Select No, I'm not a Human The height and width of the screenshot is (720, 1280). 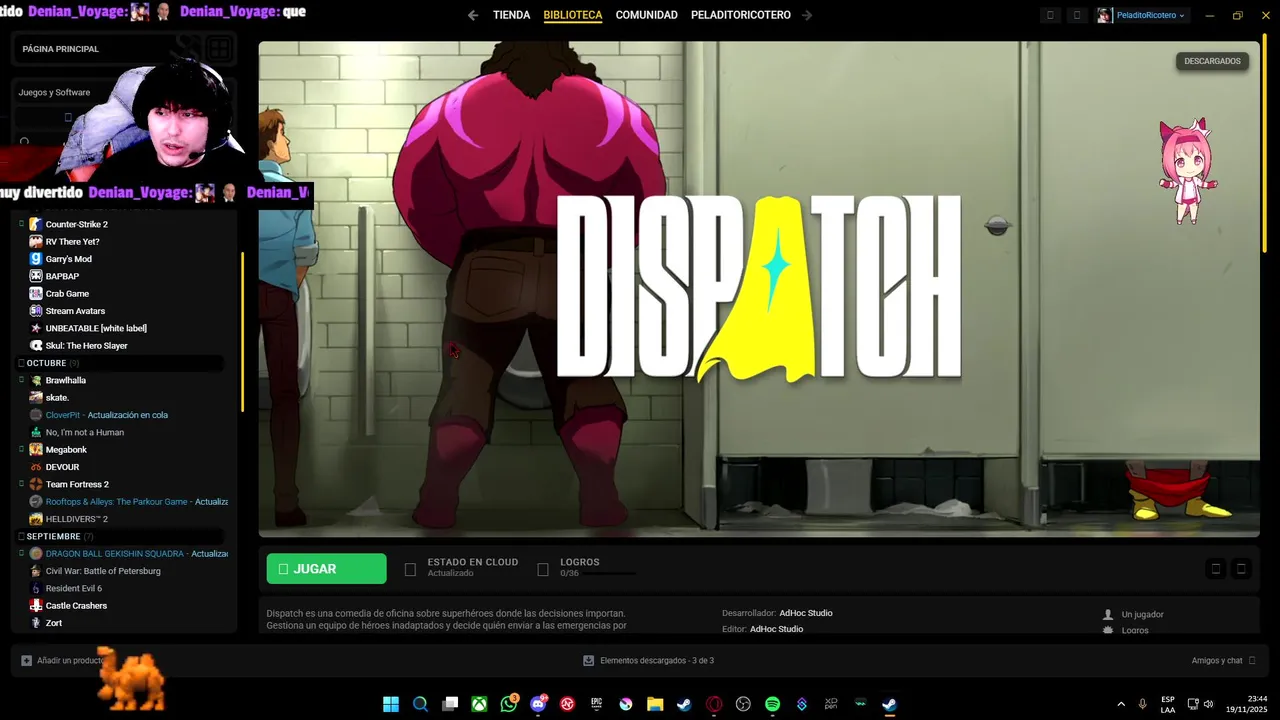85,432
